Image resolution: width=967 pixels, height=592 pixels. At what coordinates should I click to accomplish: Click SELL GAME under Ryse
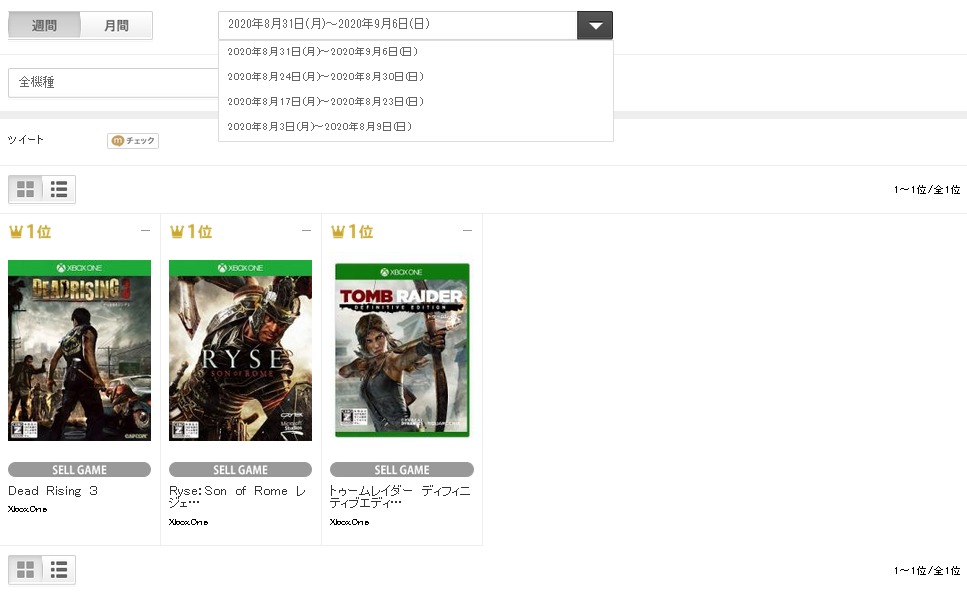click(241, 470)
